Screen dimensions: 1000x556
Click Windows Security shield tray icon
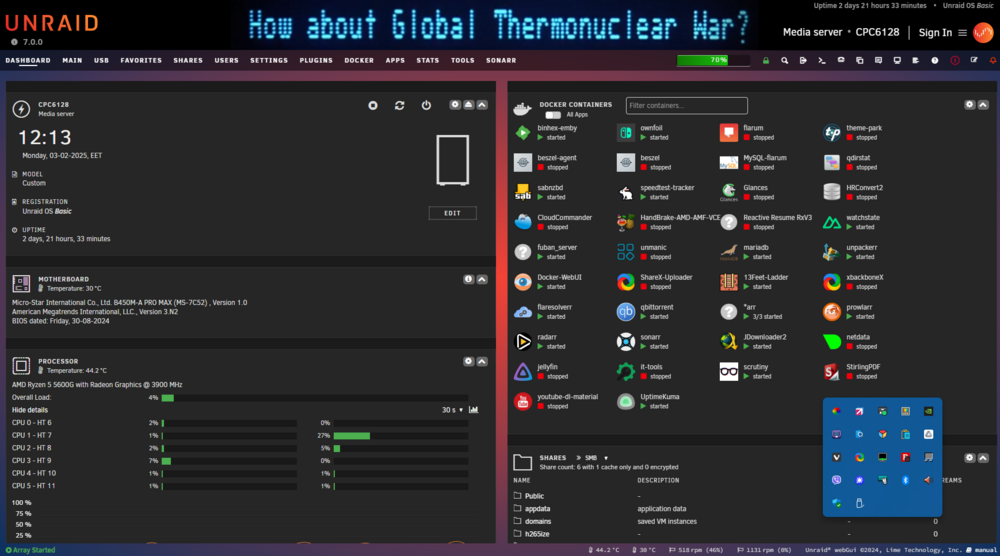837,503
